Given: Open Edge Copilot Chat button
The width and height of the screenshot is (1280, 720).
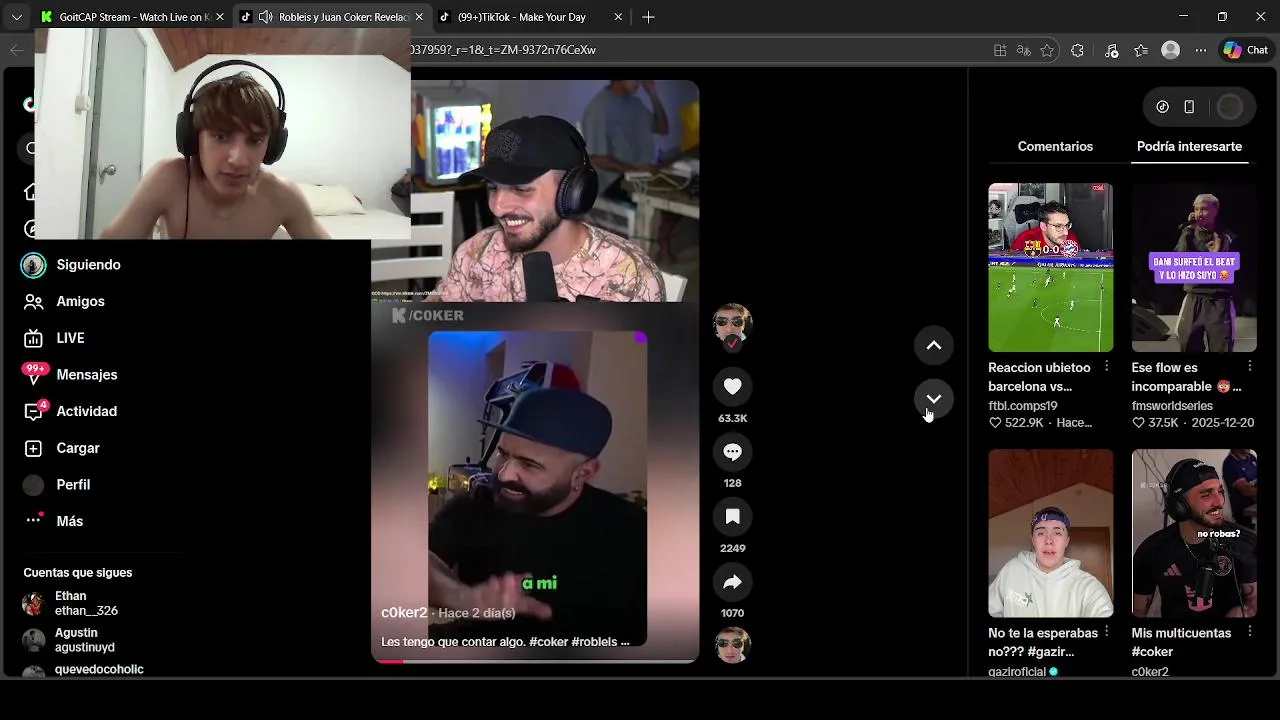Looking at the screenshot, I should pos(1246,50).
